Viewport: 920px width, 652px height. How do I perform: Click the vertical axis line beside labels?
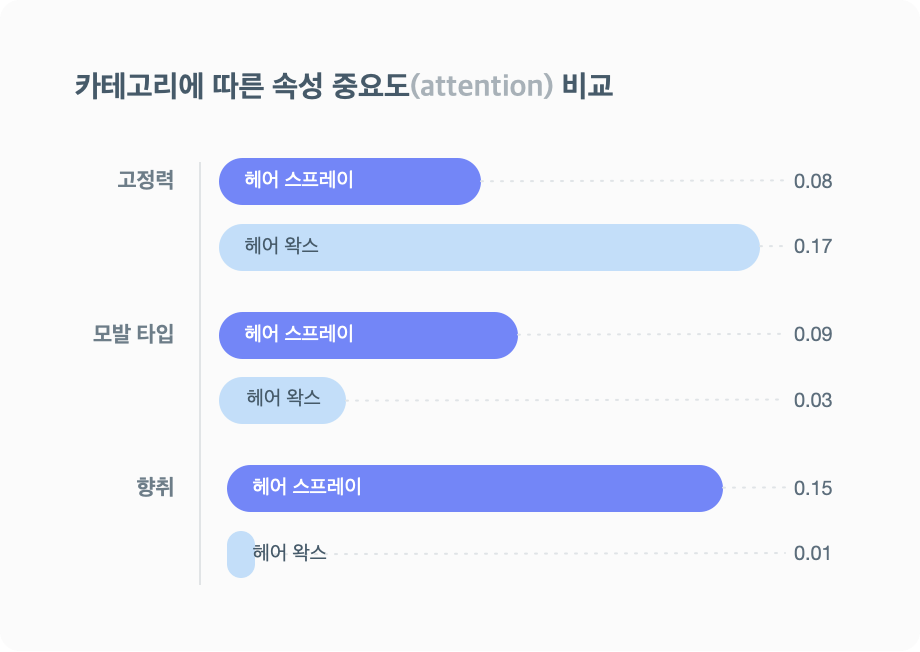(x=200, y=373)
